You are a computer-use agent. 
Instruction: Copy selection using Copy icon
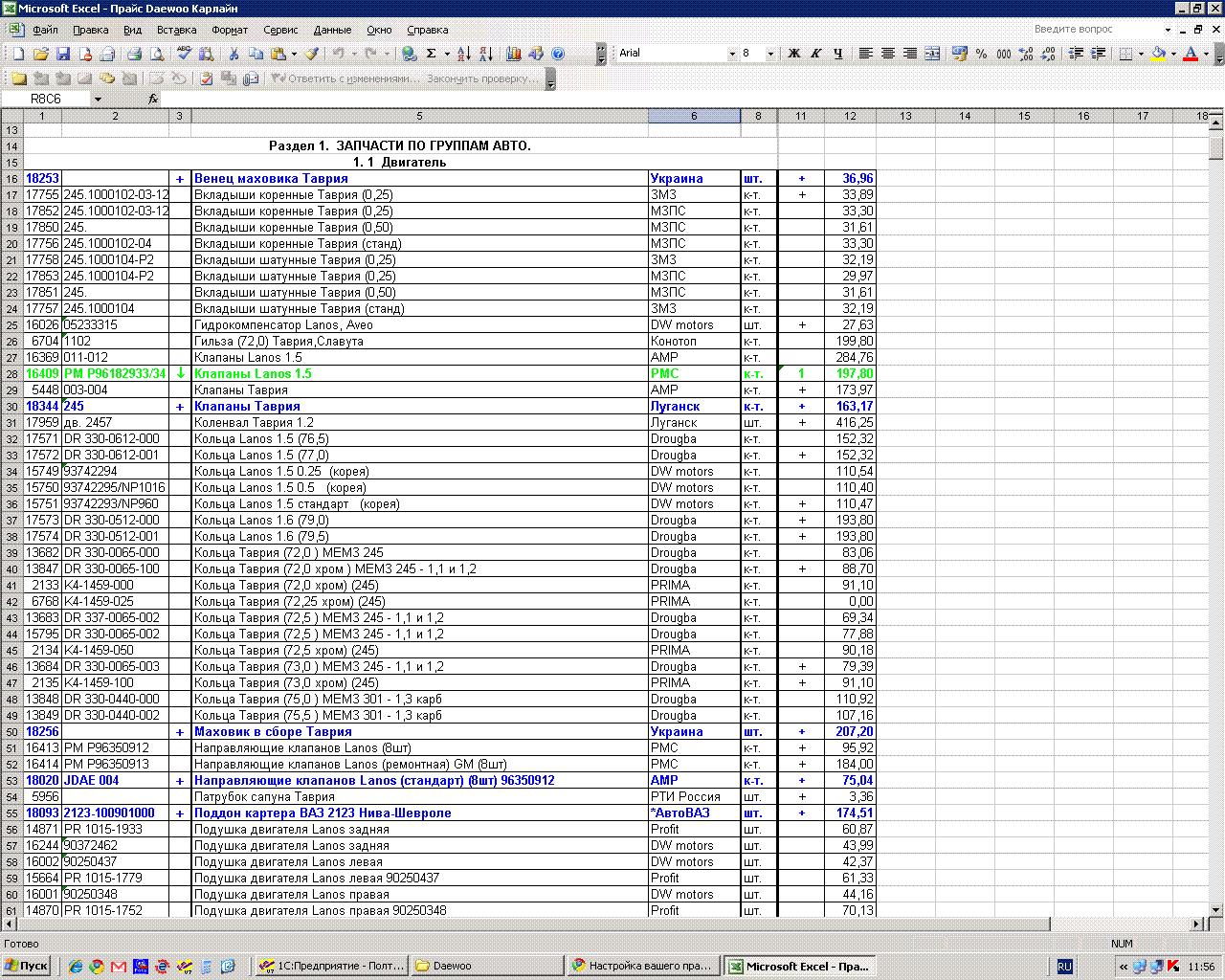(256, 54)
